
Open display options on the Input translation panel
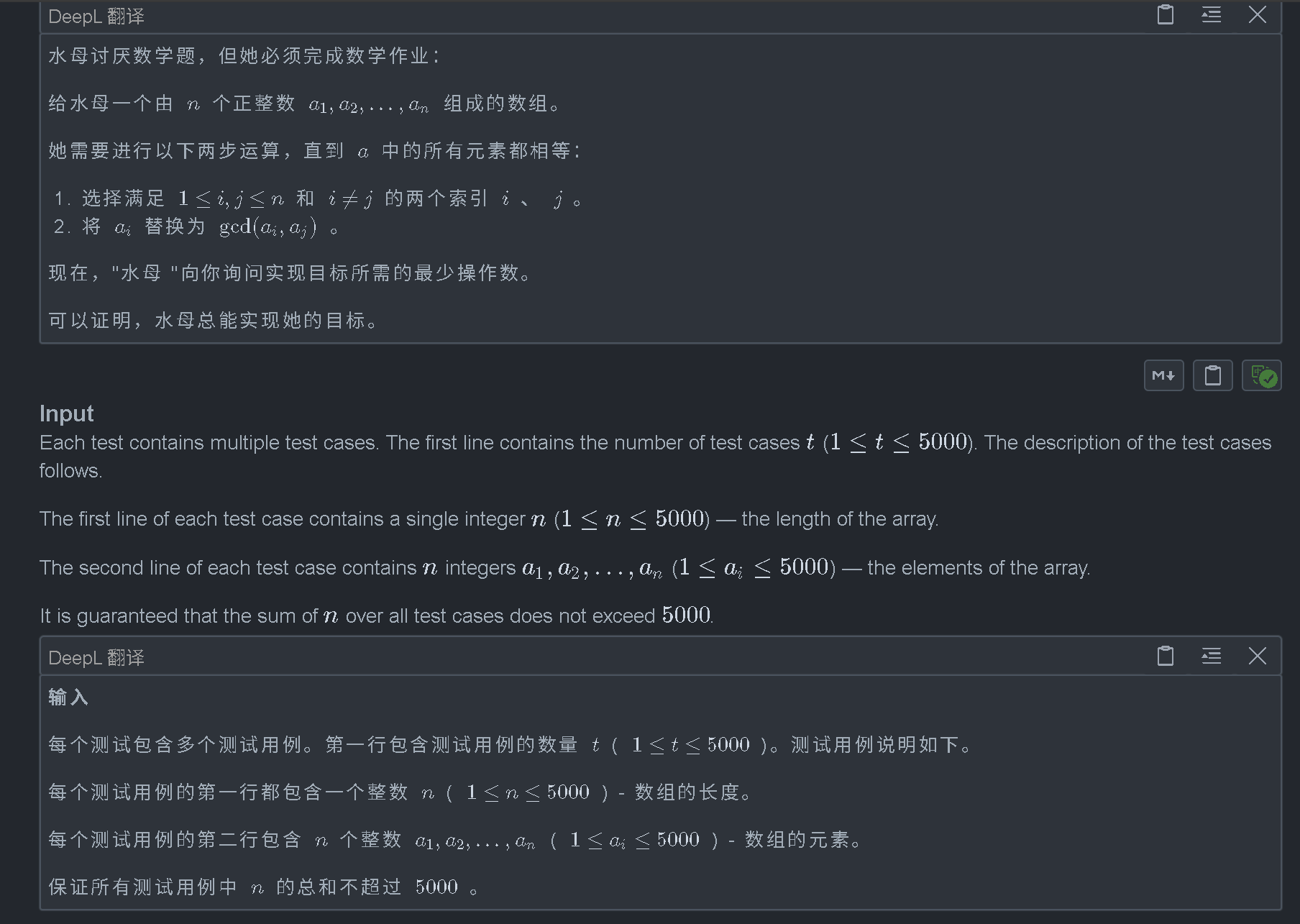(x=1210, y=656)
